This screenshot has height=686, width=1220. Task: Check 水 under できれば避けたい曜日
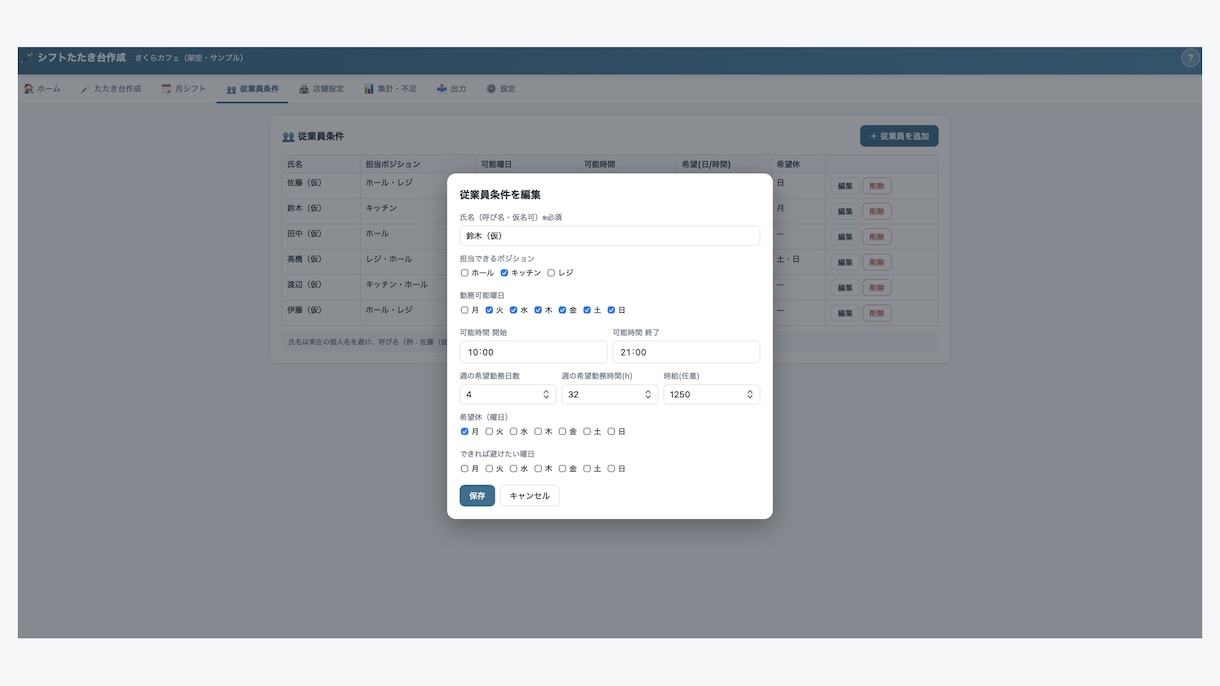pos(513,469)
